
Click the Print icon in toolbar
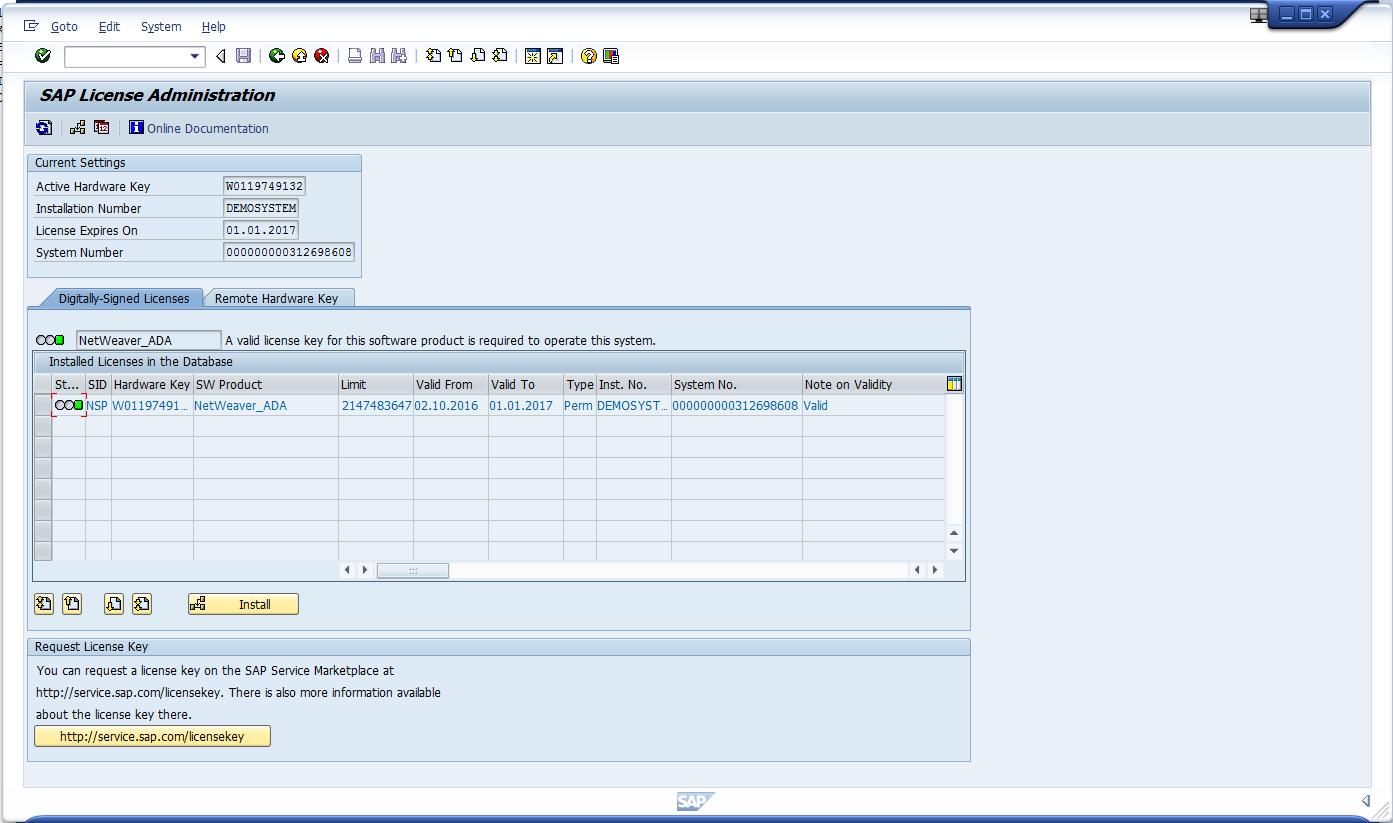[355, 56]
